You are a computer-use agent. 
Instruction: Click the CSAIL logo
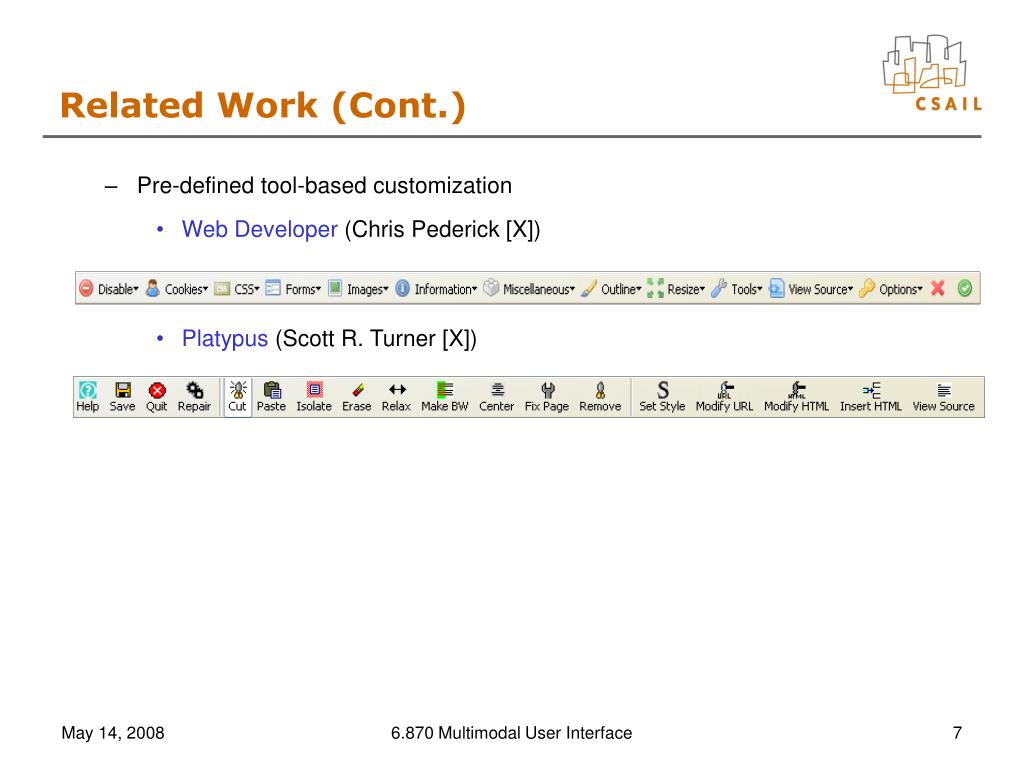point(932,73)
